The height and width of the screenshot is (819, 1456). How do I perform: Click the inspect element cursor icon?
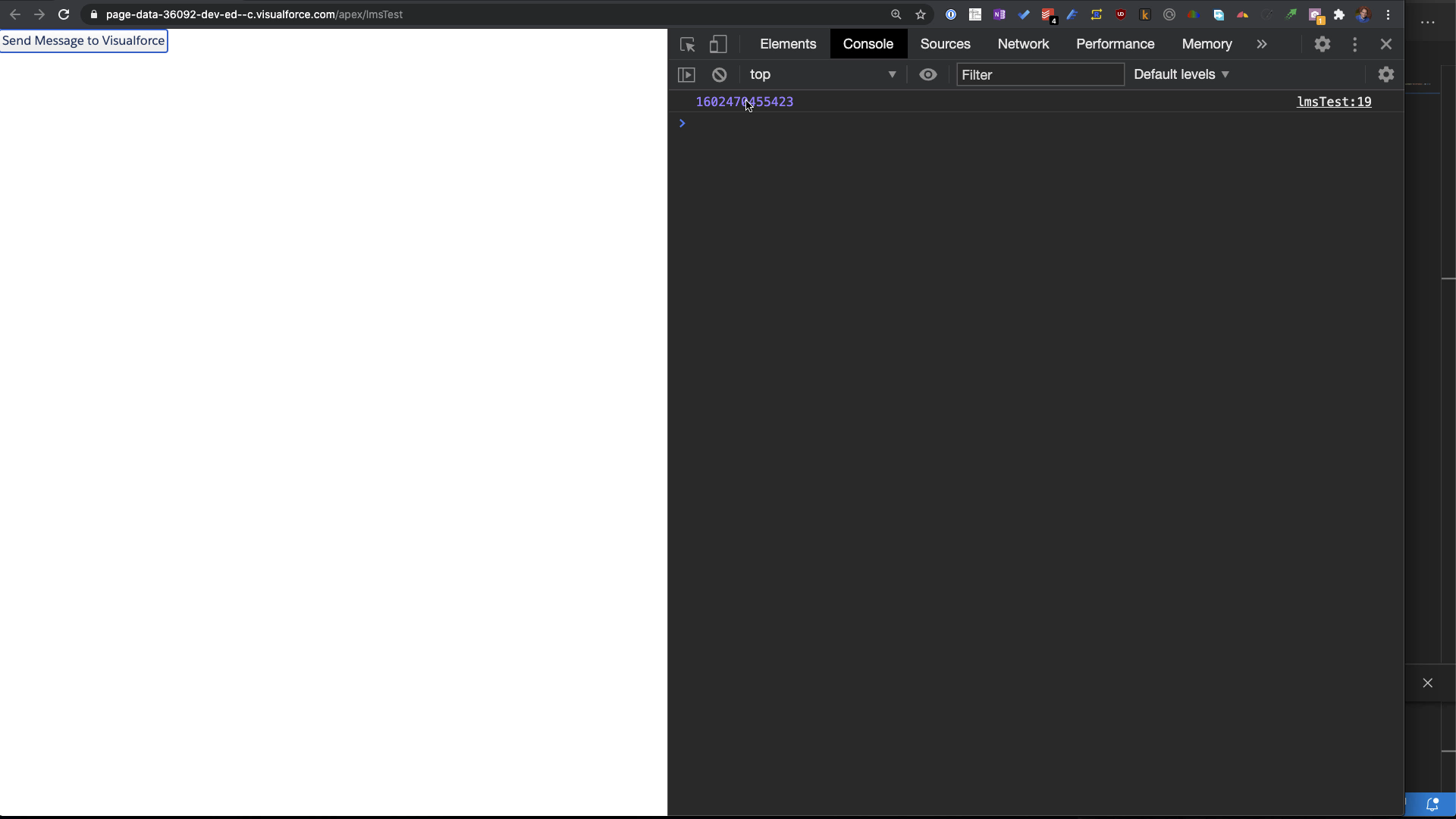(x=688, y=43)
